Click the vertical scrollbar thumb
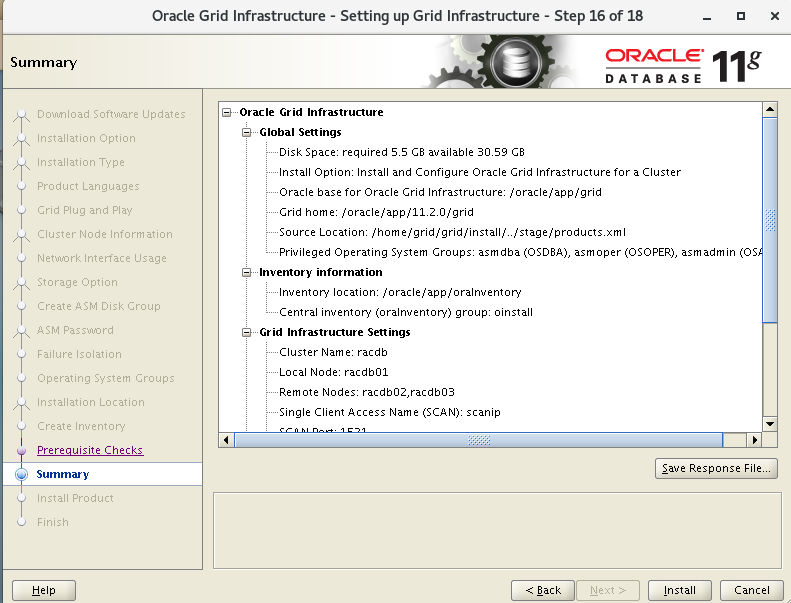The image size is (791, 603). [x=770, y=220]
